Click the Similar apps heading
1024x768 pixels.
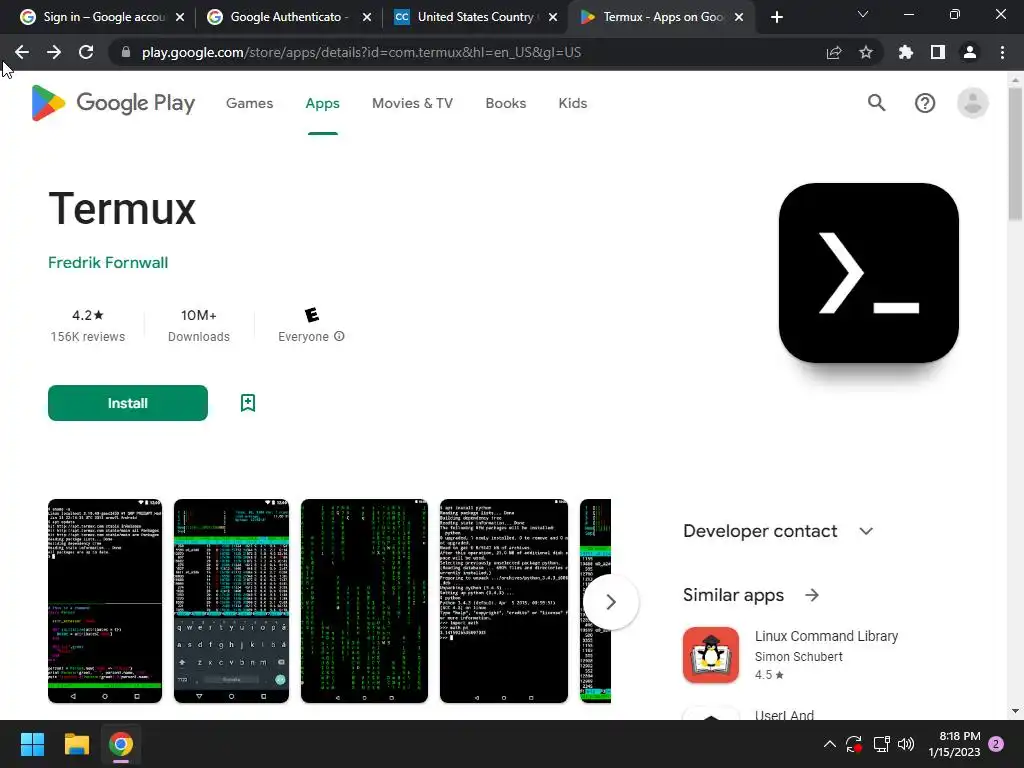(733, 595)
